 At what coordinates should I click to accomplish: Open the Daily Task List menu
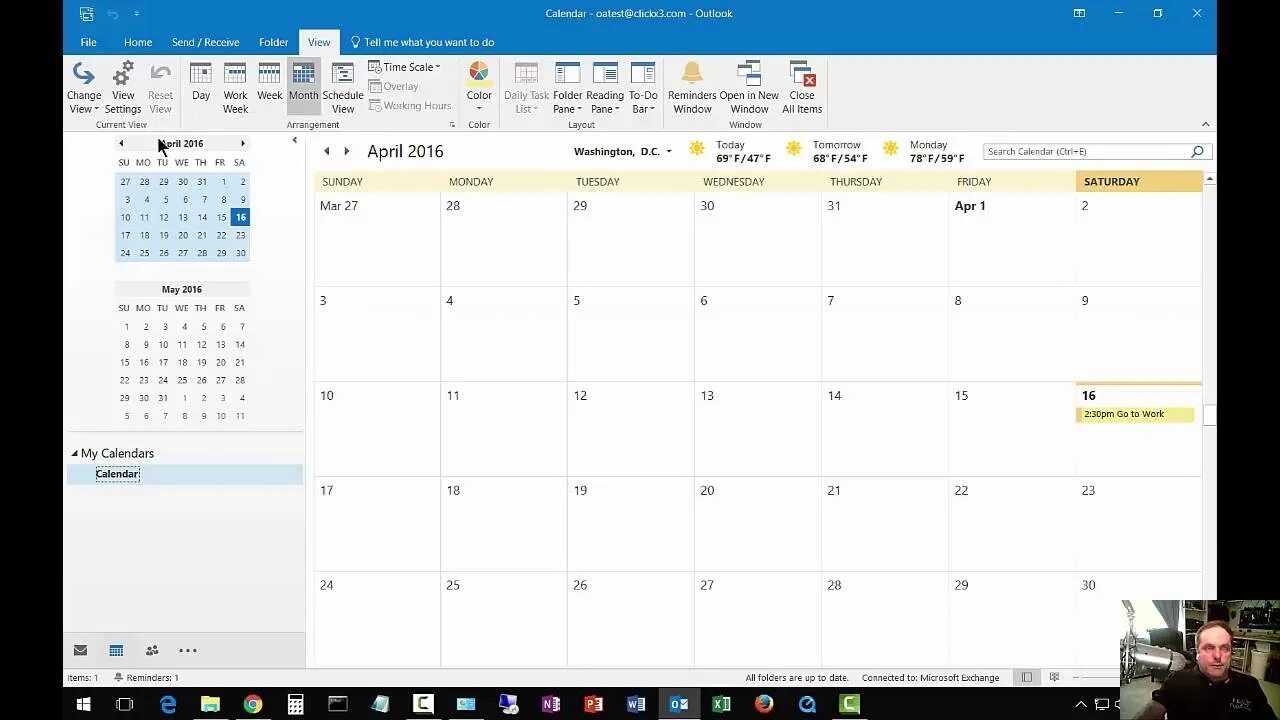(526, 88)
